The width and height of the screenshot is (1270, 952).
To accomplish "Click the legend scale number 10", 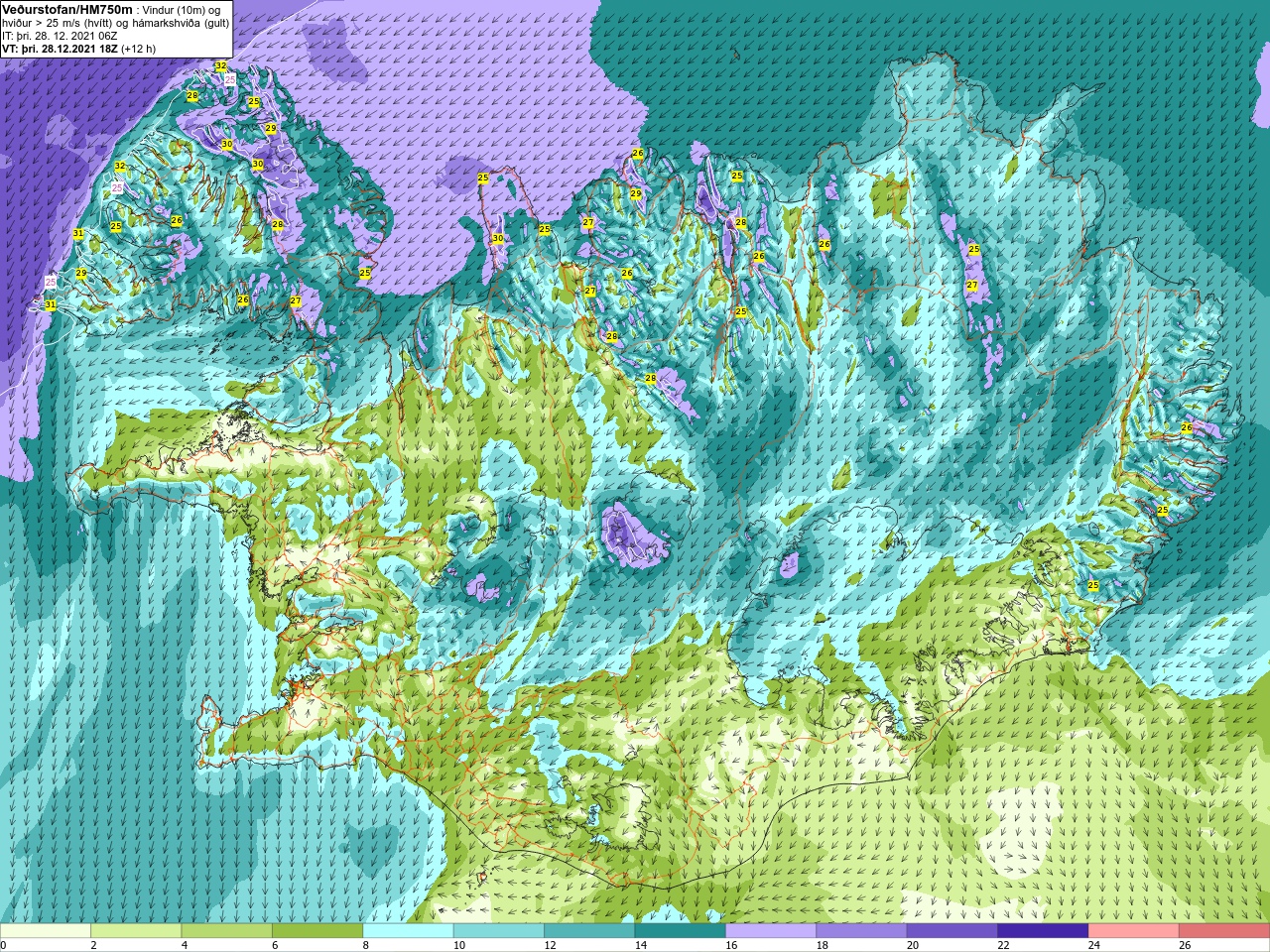I will point(458,945).
